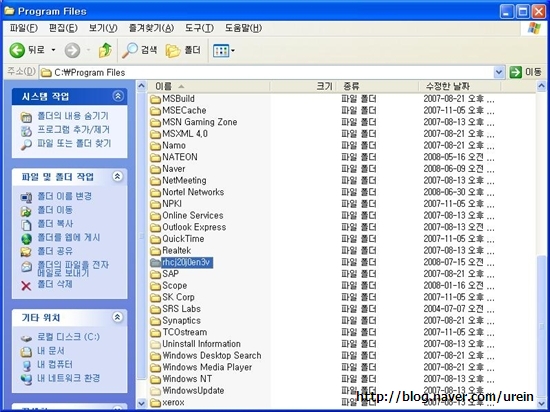Image resolution: width=550 pixels, height=412 pixels.
Task: Select the QuickTime folder icon
Action: click(155, 239)
